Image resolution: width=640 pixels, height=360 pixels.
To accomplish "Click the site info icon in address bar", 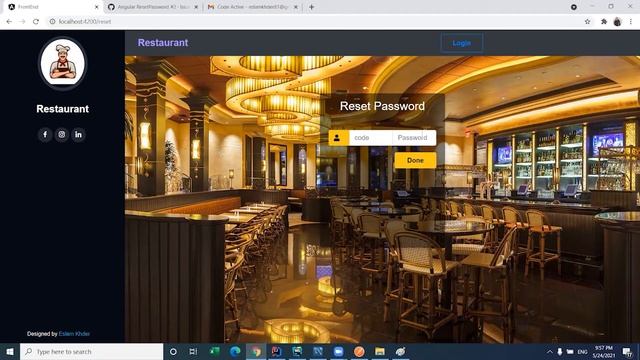I will click(52, 21).
